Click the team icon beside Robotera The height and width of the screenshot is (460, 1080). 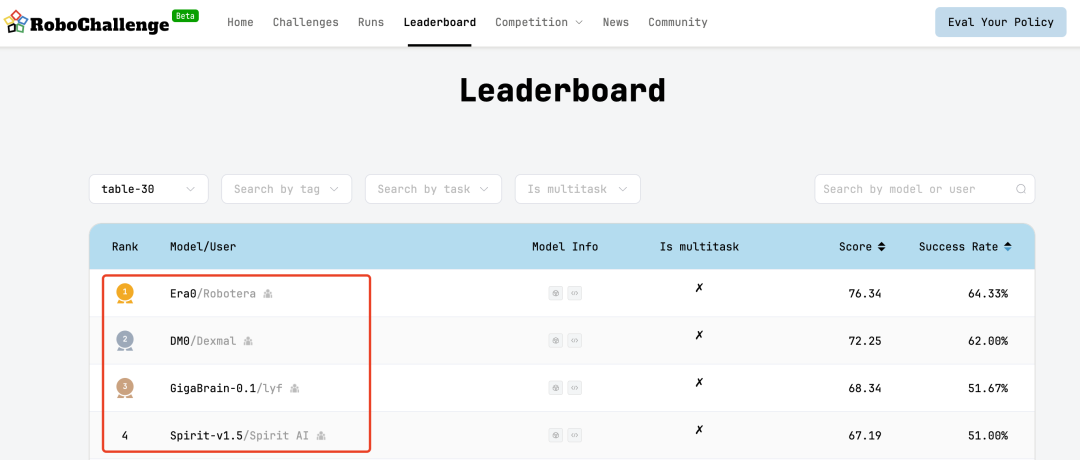267,294
